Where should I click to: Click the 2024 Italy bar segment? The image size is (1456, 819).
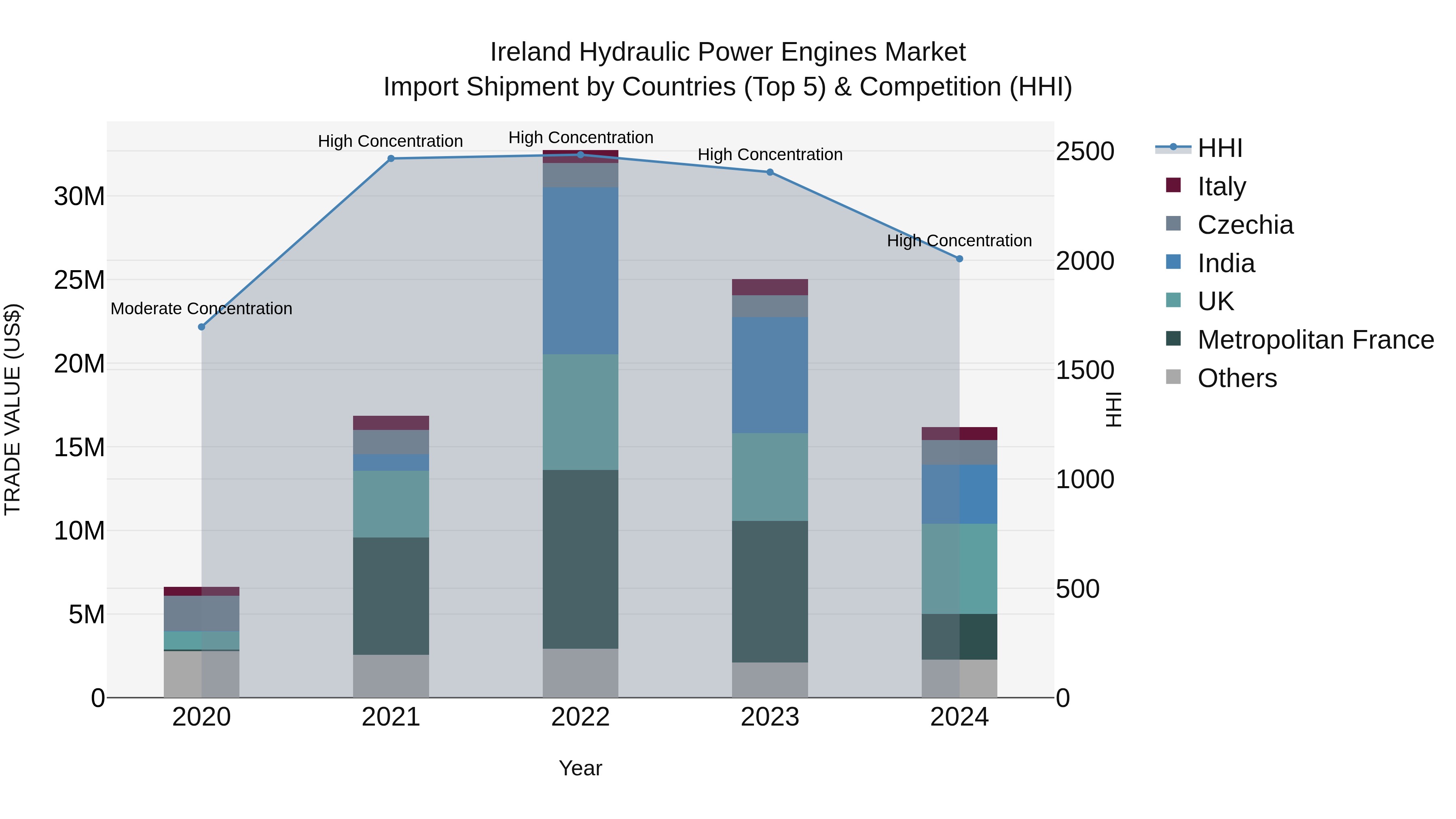pos(959,434)
